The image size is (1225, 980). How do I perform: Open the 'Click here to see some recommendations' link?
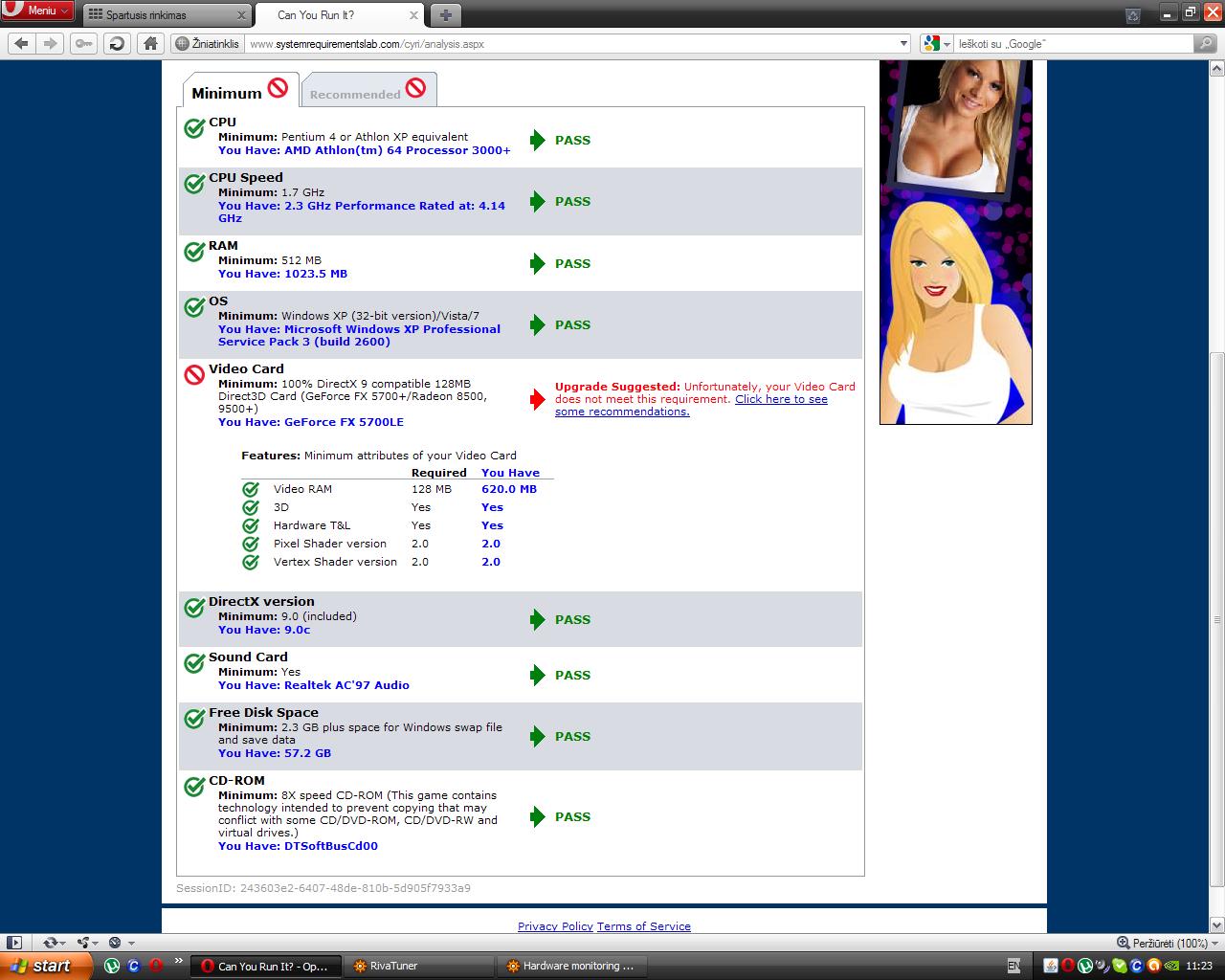click(x=691, y=406)
